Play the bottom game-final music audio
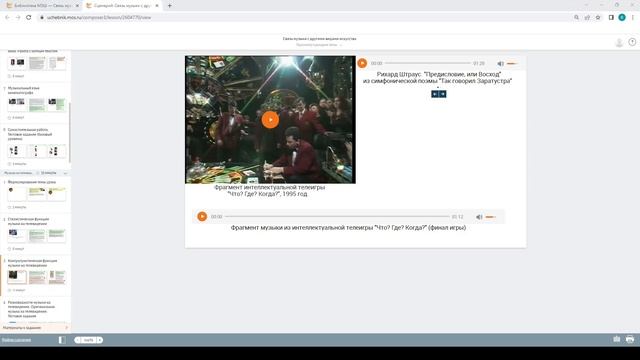The height and width of the screenshot is (360, 640). [x=202, y=216]
